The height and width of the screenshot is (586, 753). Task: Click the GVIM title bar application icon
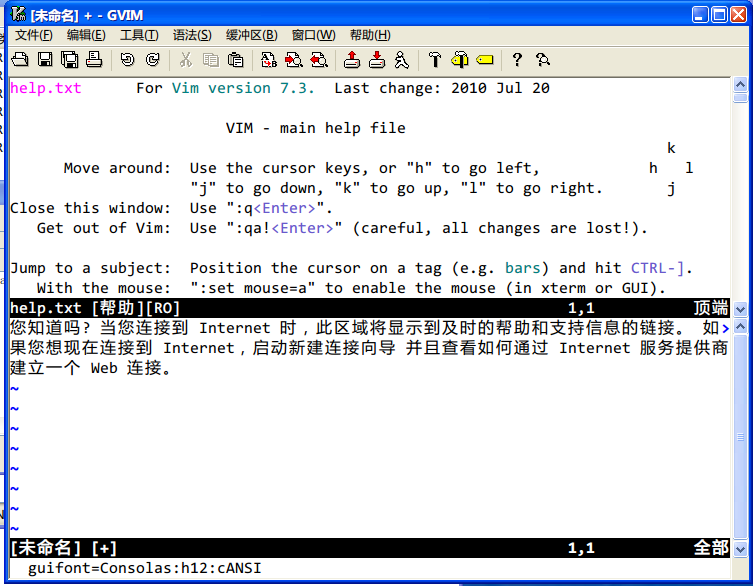pos(18,15)
